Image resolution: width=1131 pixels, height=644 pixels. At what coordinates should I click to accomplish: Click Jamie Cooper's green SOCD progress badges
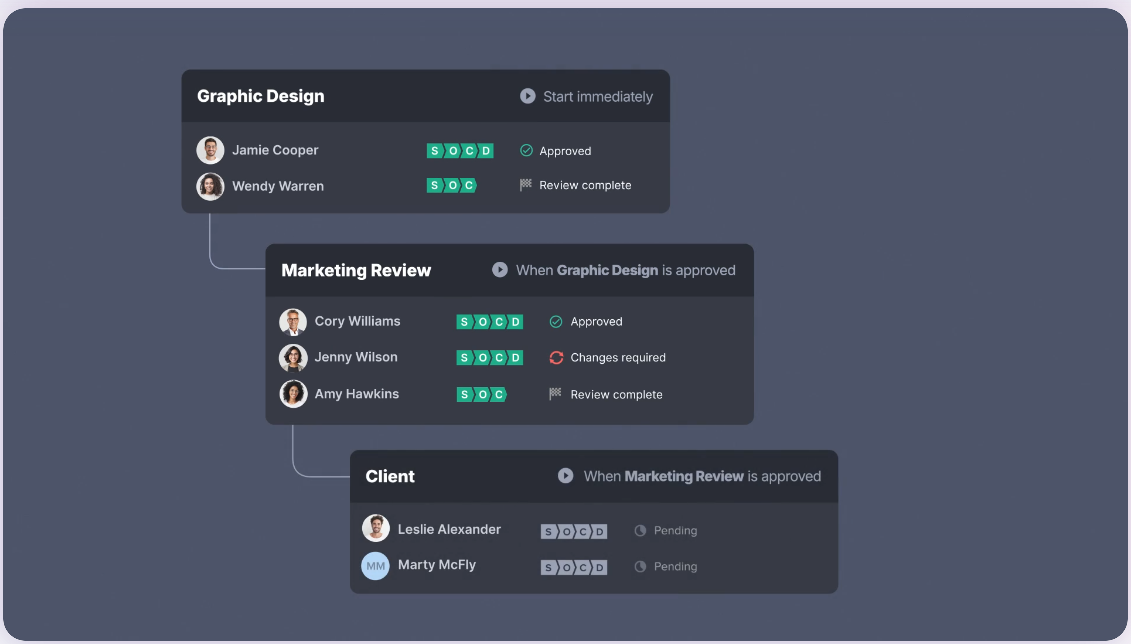(460, 151)
